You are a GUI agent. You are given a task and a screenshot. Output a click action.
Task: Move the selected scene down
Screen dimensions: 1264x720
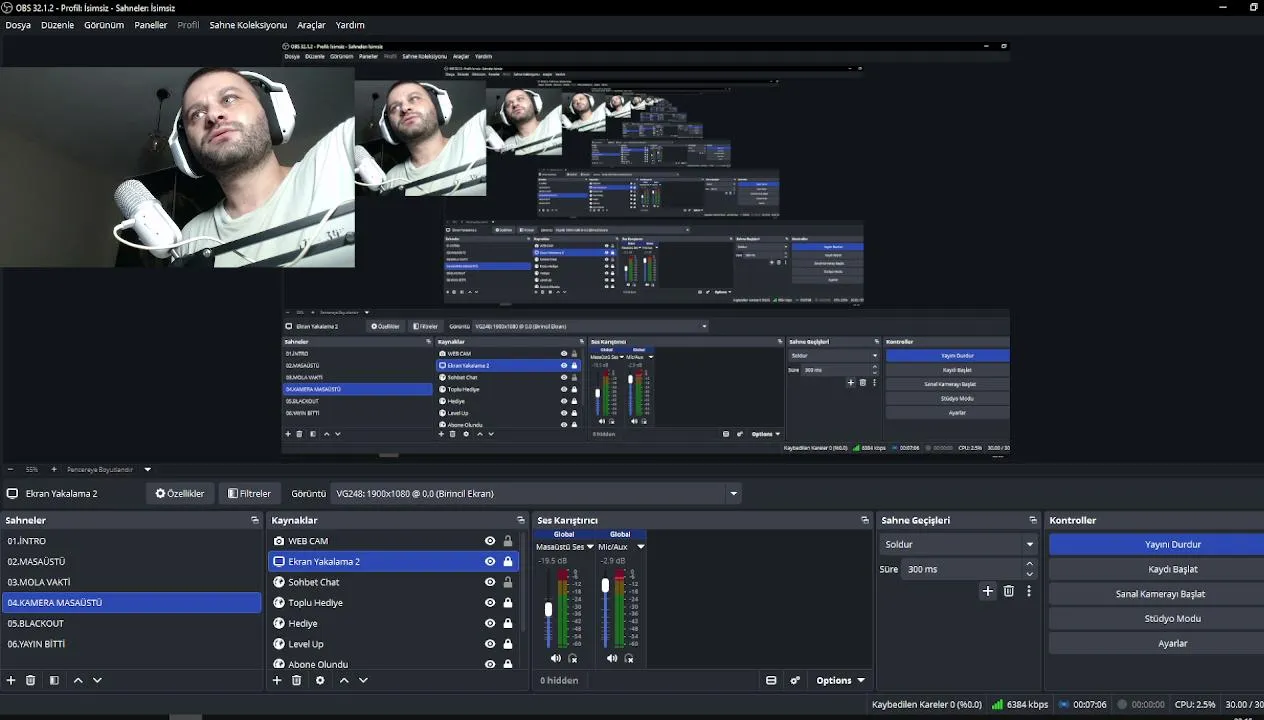tap(97, 680)
